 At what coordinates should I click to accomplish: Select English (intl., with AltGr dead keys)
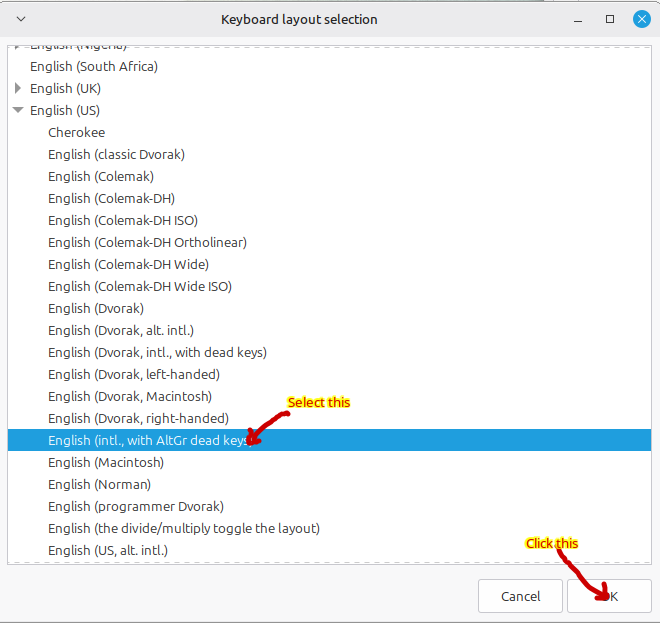point(150,440)
